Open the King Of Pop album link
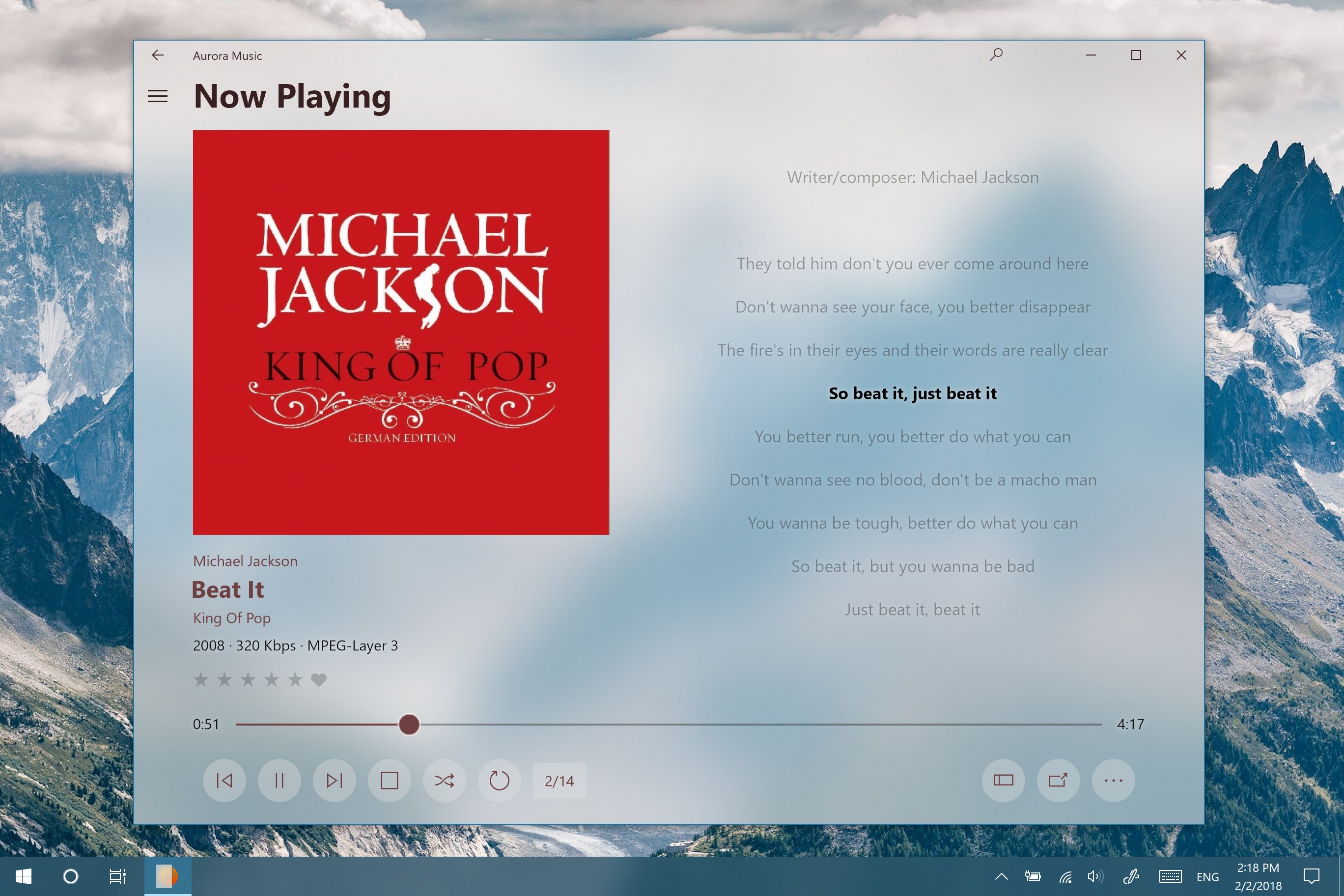The height and width of the screenshot is (896, 1344). coord(231,618)
